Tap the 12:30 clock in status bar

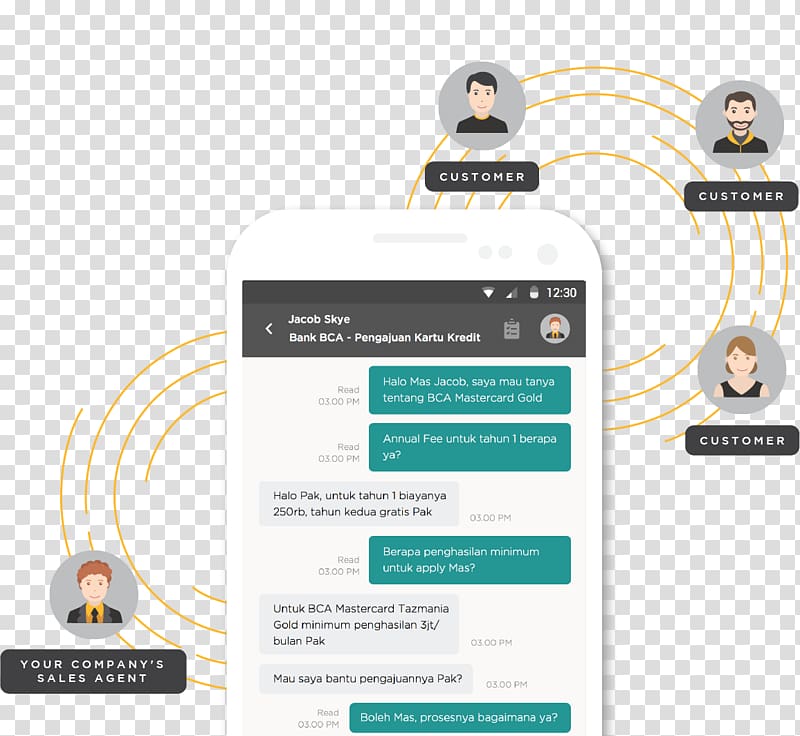click(561, 293)
